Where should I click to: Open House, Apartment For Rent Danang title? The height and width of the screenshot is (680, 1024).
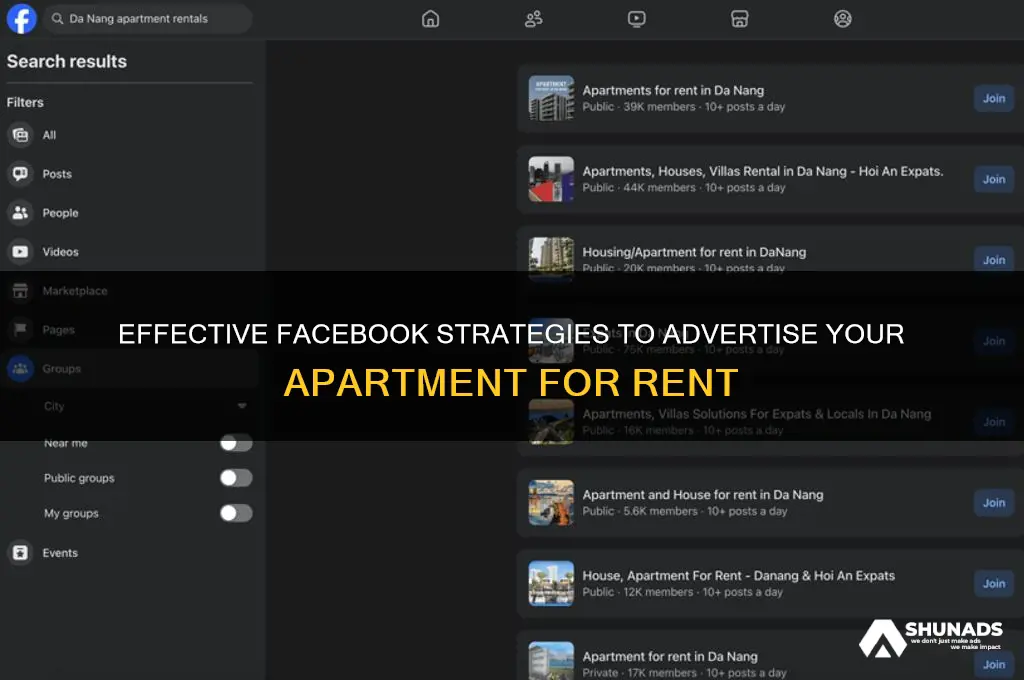point(739,576)
